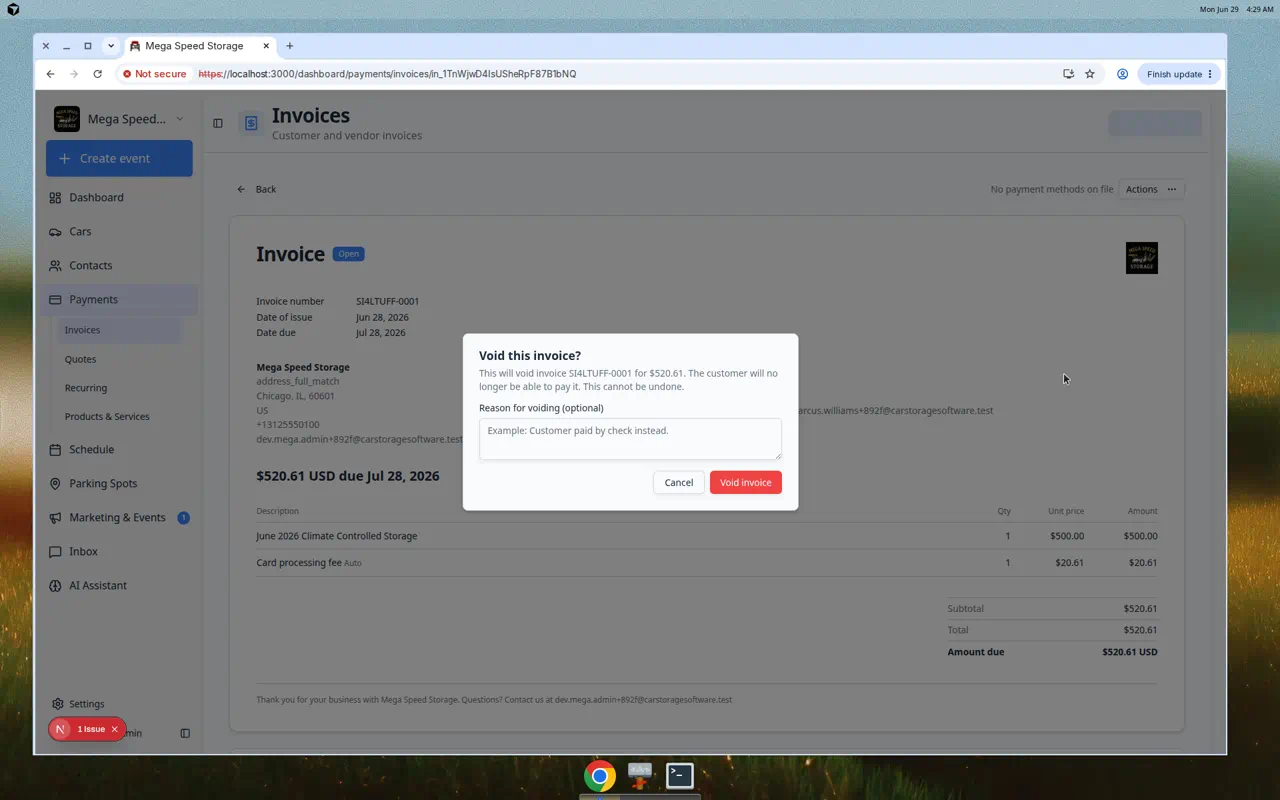Screen dimensions: 1280x800
Task: Open the AI Assistant bot icon
Action: coord(55,586)
